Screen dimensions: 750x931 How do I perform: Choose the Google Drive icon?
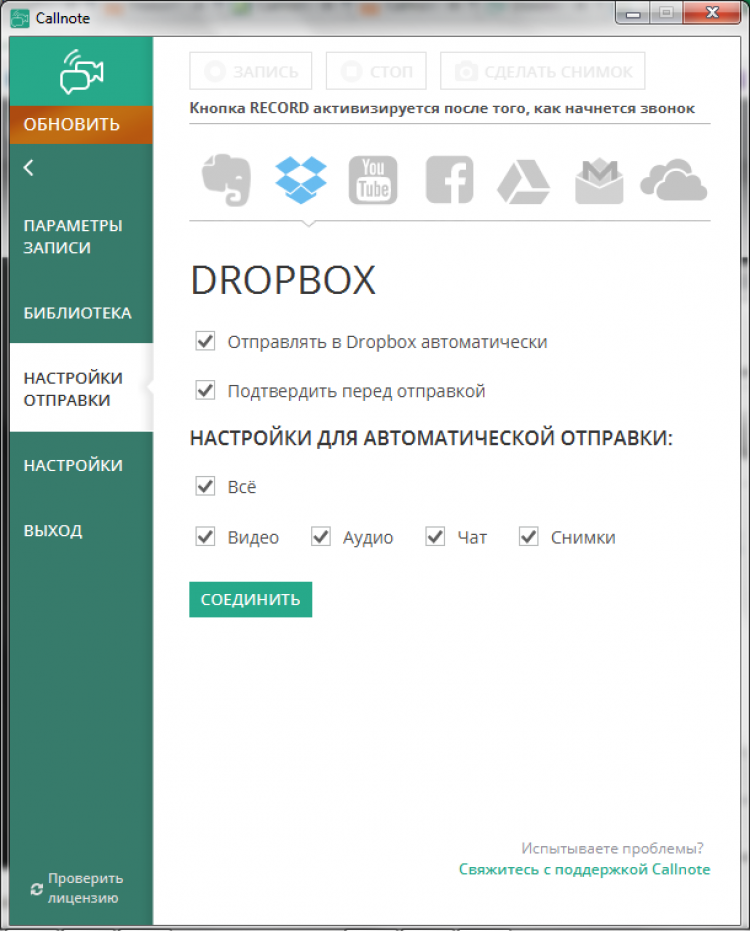(523, 182)
